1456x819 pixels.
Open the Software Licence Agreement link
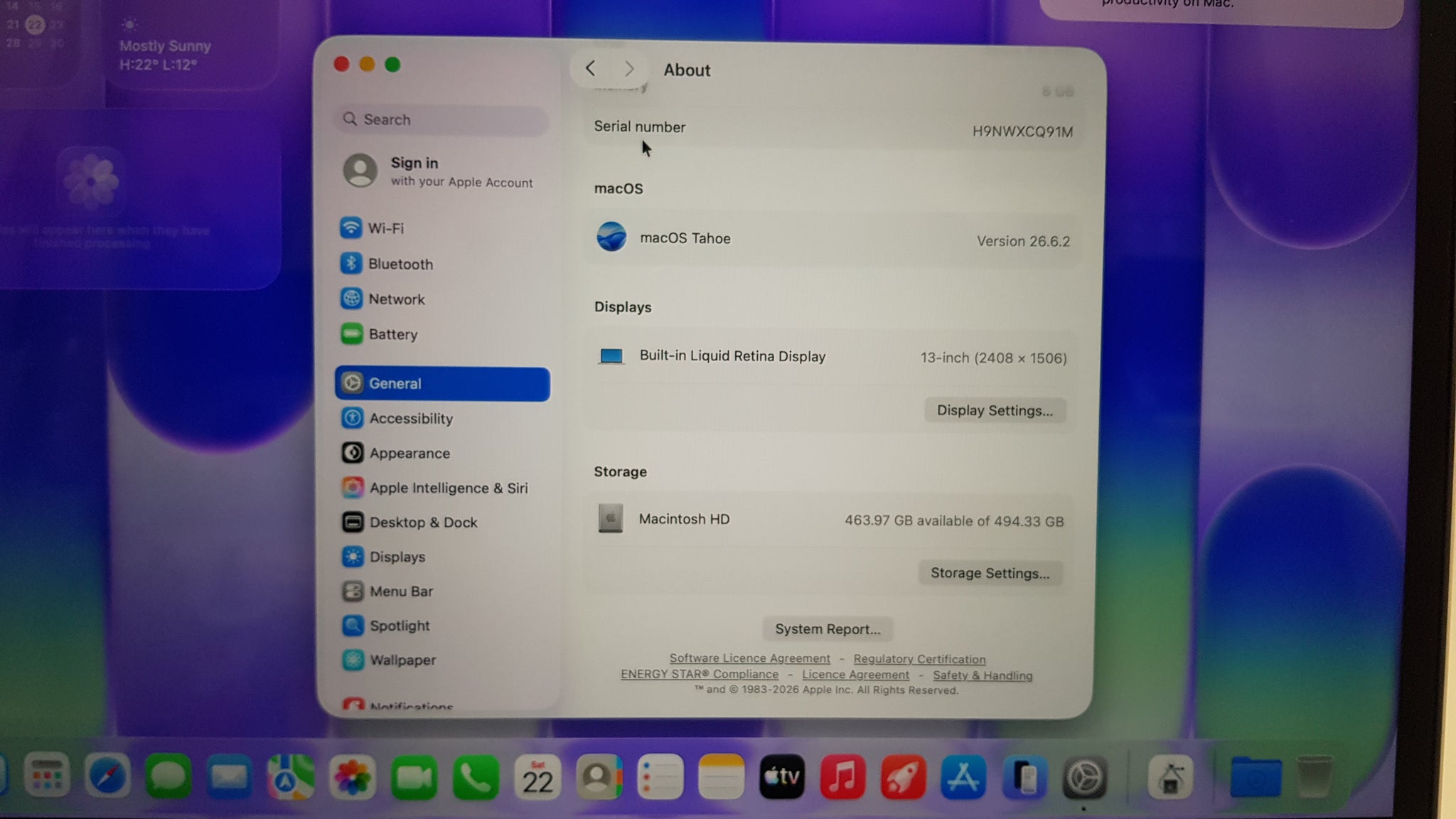(749, 658)
